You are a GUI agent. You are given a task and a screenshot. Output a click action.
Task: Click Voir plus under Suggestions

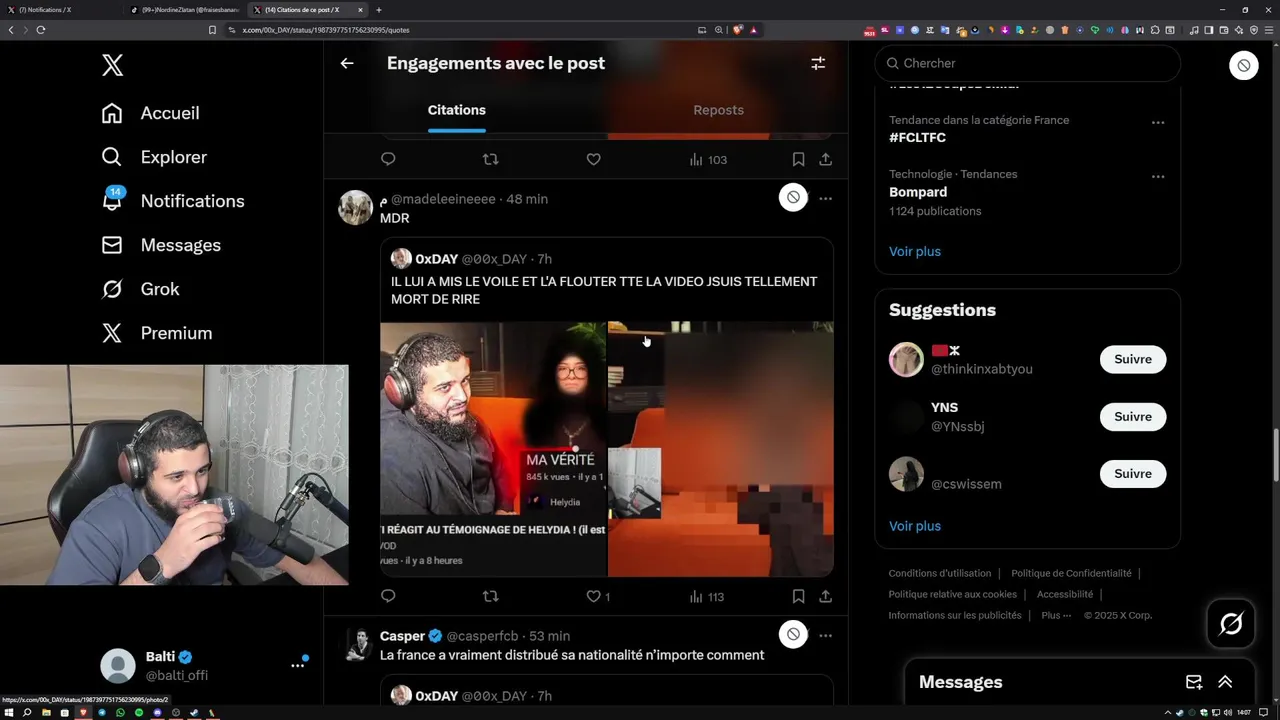point(915,526)
